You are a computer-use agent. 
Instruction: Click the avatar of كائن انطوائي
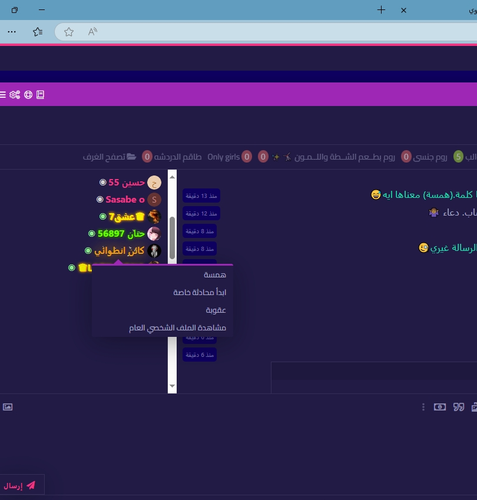point(154,251)
